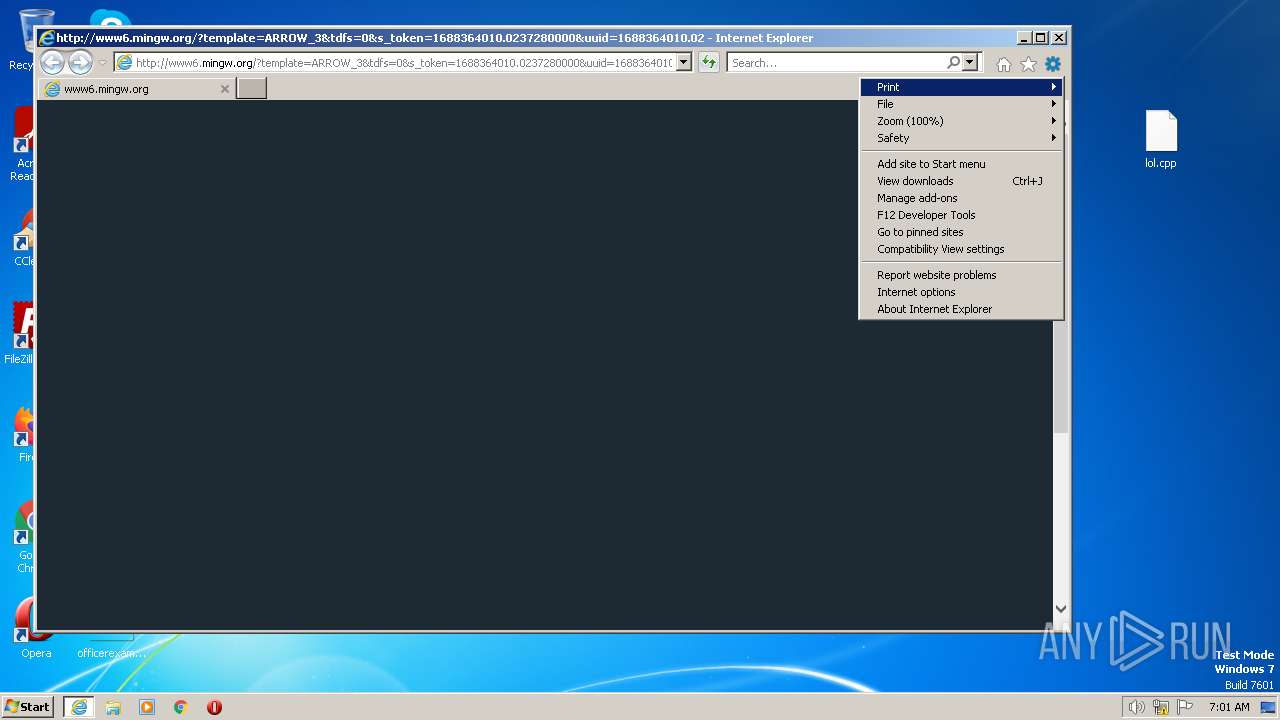Click the Home icon in toolbar
This screenshot has height=720, width=1280.
1004,64
